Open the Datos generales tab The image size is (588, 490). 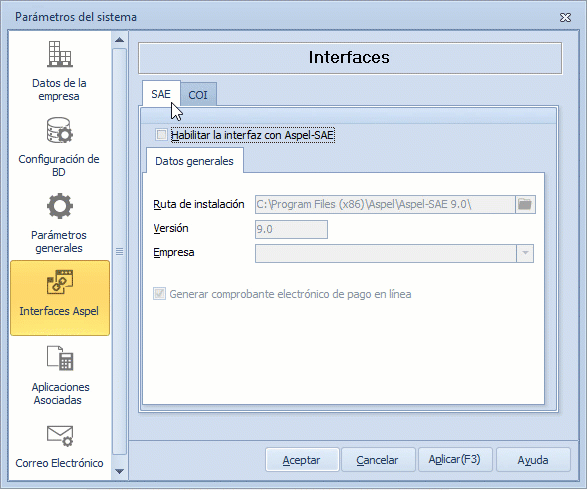coord(194,161)
